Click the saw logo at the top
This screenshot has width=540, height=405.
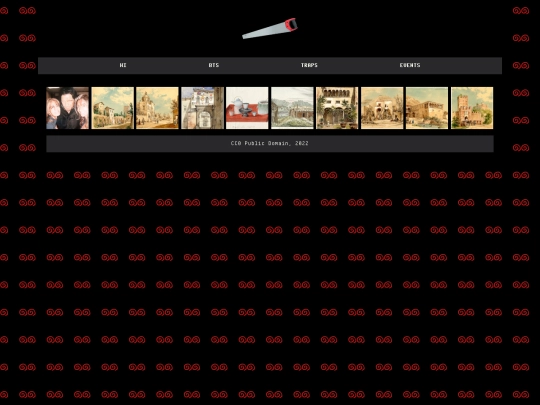tap(270, 28)
